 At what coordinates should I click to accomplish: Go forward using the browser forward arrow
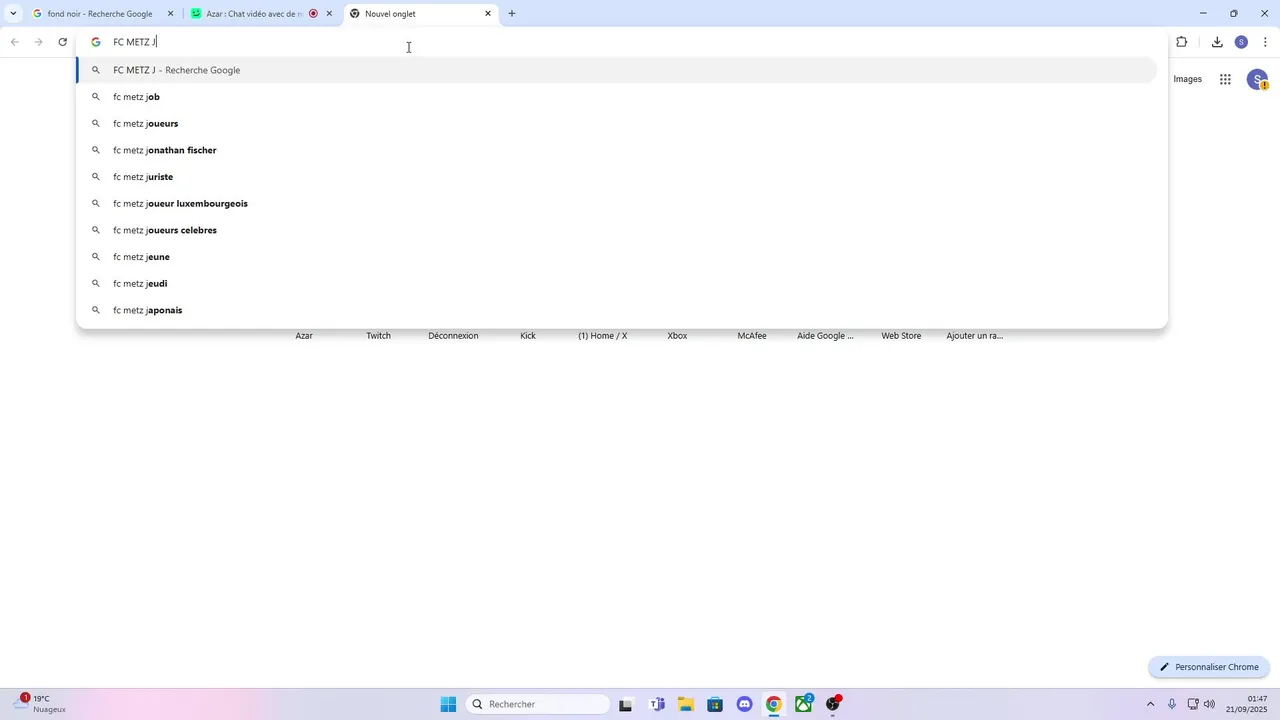(38, 42)
